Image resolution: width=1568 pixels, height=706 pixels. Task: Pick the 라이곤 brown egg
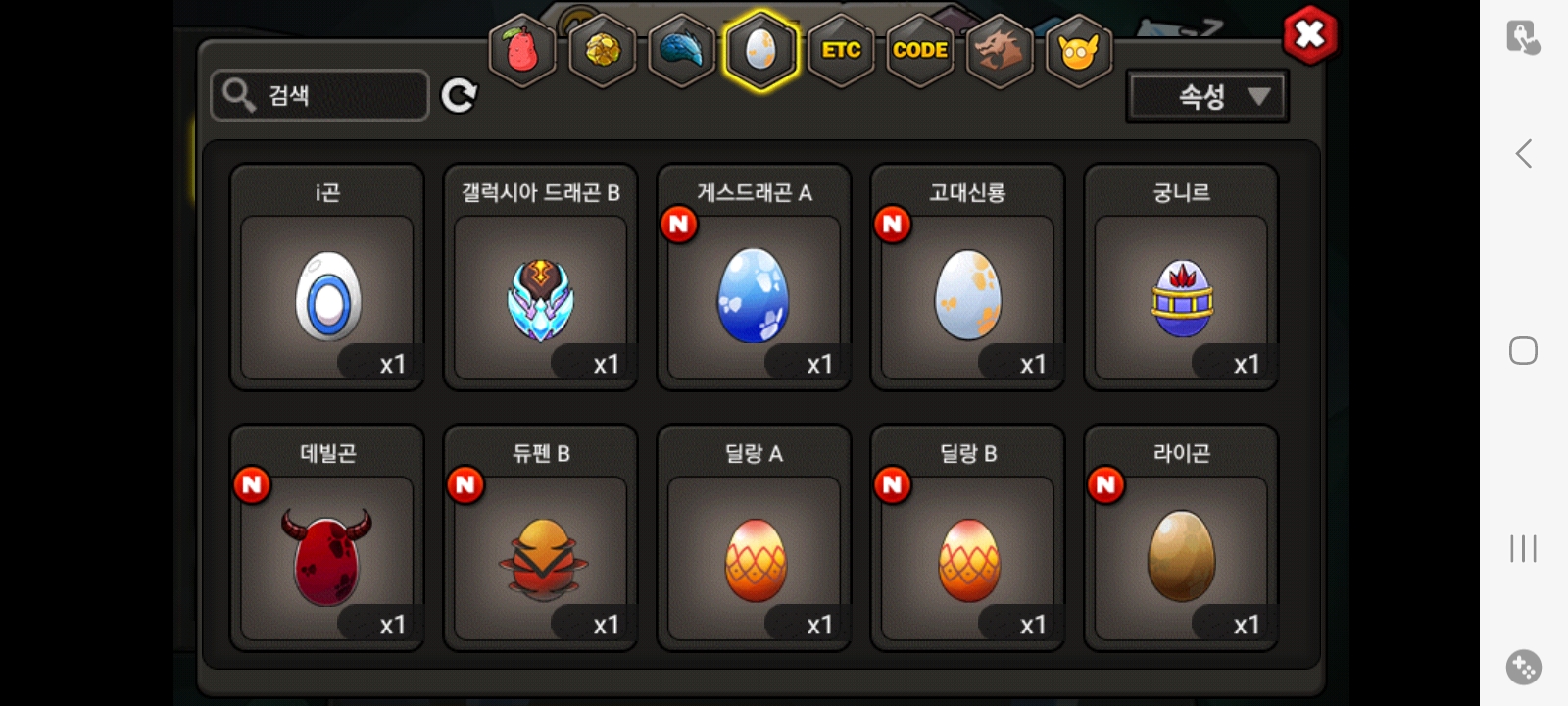pos(1181,538)
